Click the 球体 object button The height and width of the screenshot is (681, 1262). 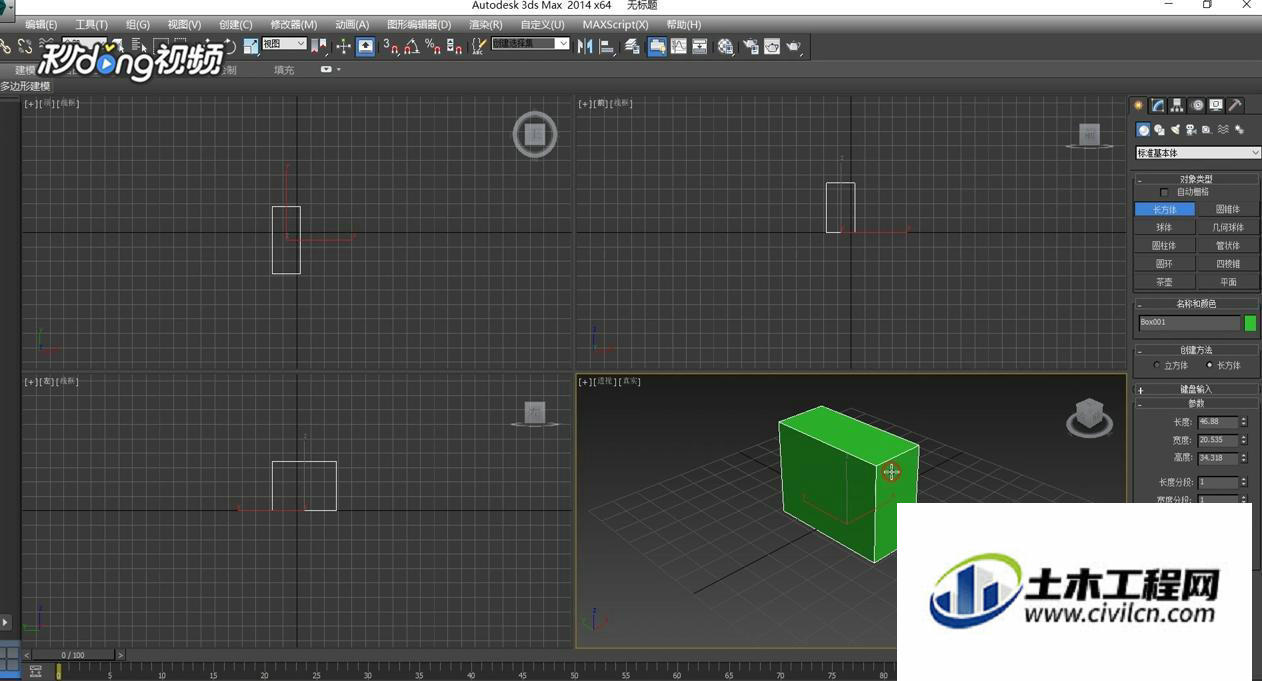(x=1165, y=227)
